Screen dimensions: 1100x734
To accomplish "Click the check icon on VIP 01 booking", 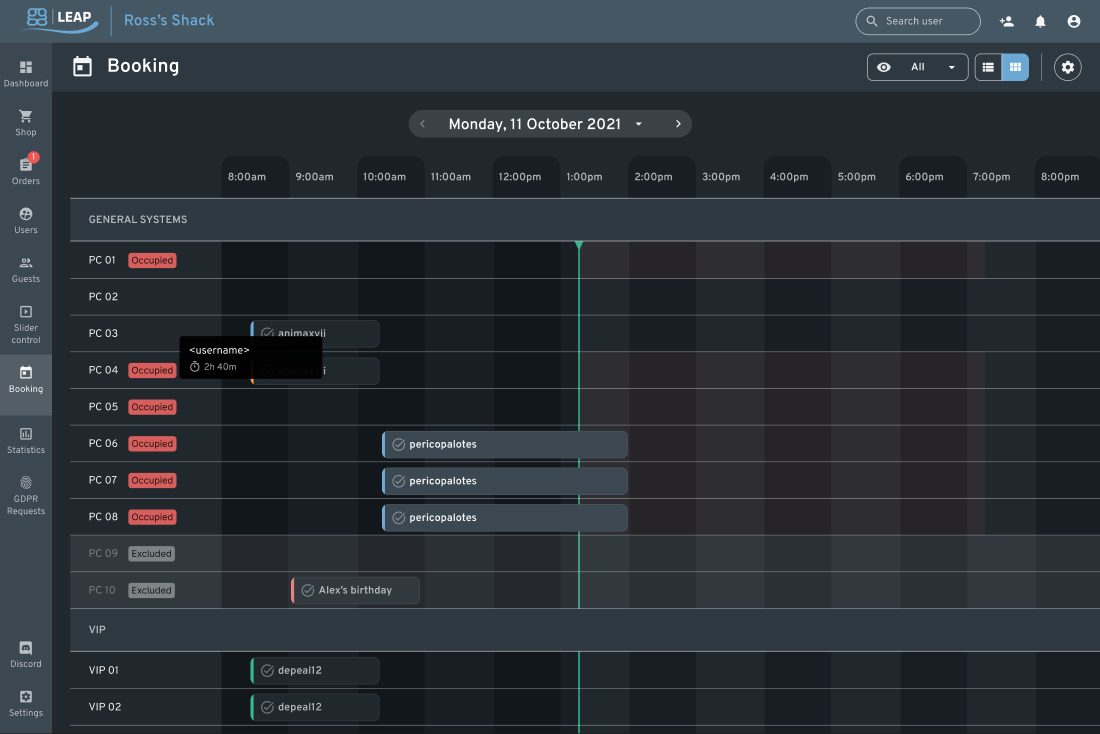I will tap(267, 670).
